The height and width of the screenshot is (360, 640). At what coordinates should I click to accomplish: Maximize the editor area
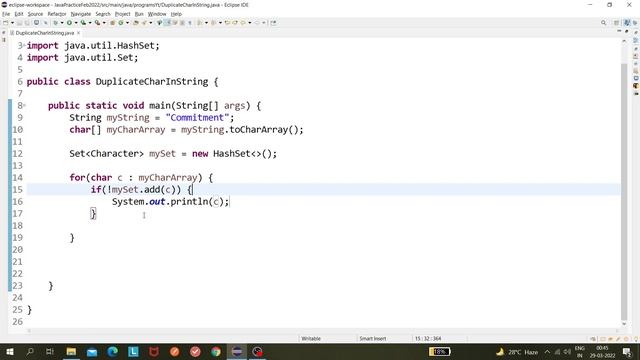tap(627, 31)
